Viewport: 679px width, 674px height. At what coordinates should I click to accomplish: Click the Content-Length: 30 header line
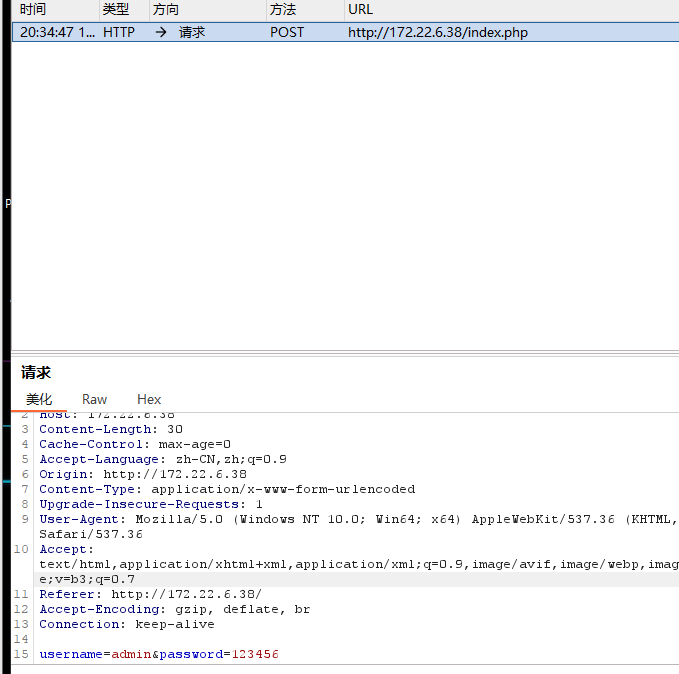[x=111, y=429]
